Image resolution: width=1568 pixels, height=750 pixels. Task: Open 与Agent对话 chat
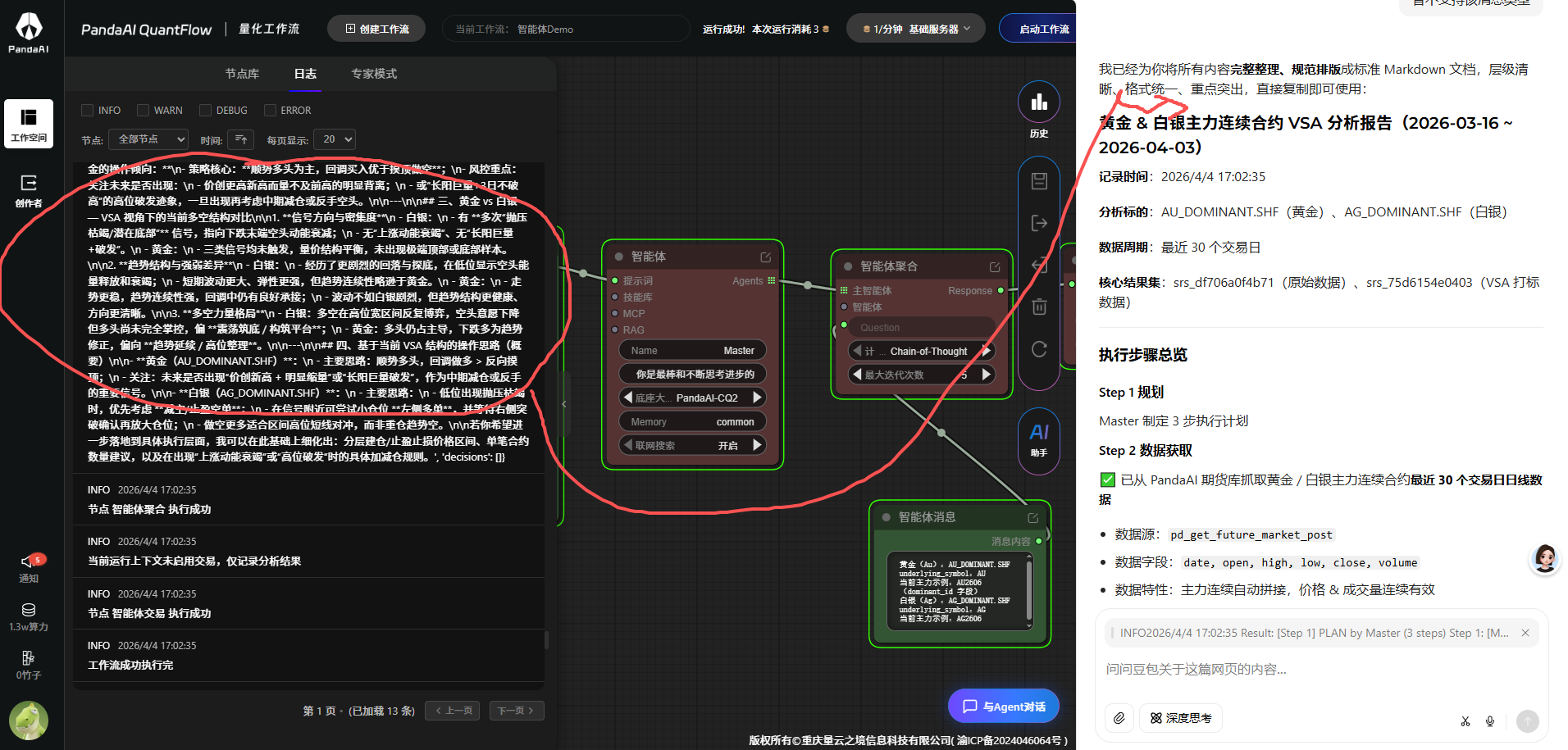pos(1003,705)
